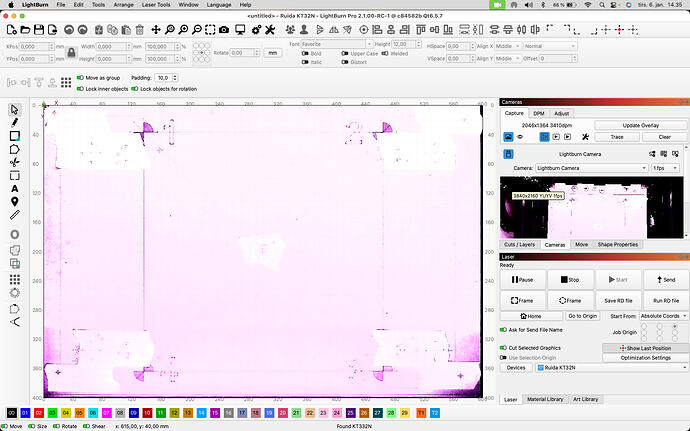Select the Offset shapes ring tool
Viewport: 690px width, 431px height.
click(15, 234)
